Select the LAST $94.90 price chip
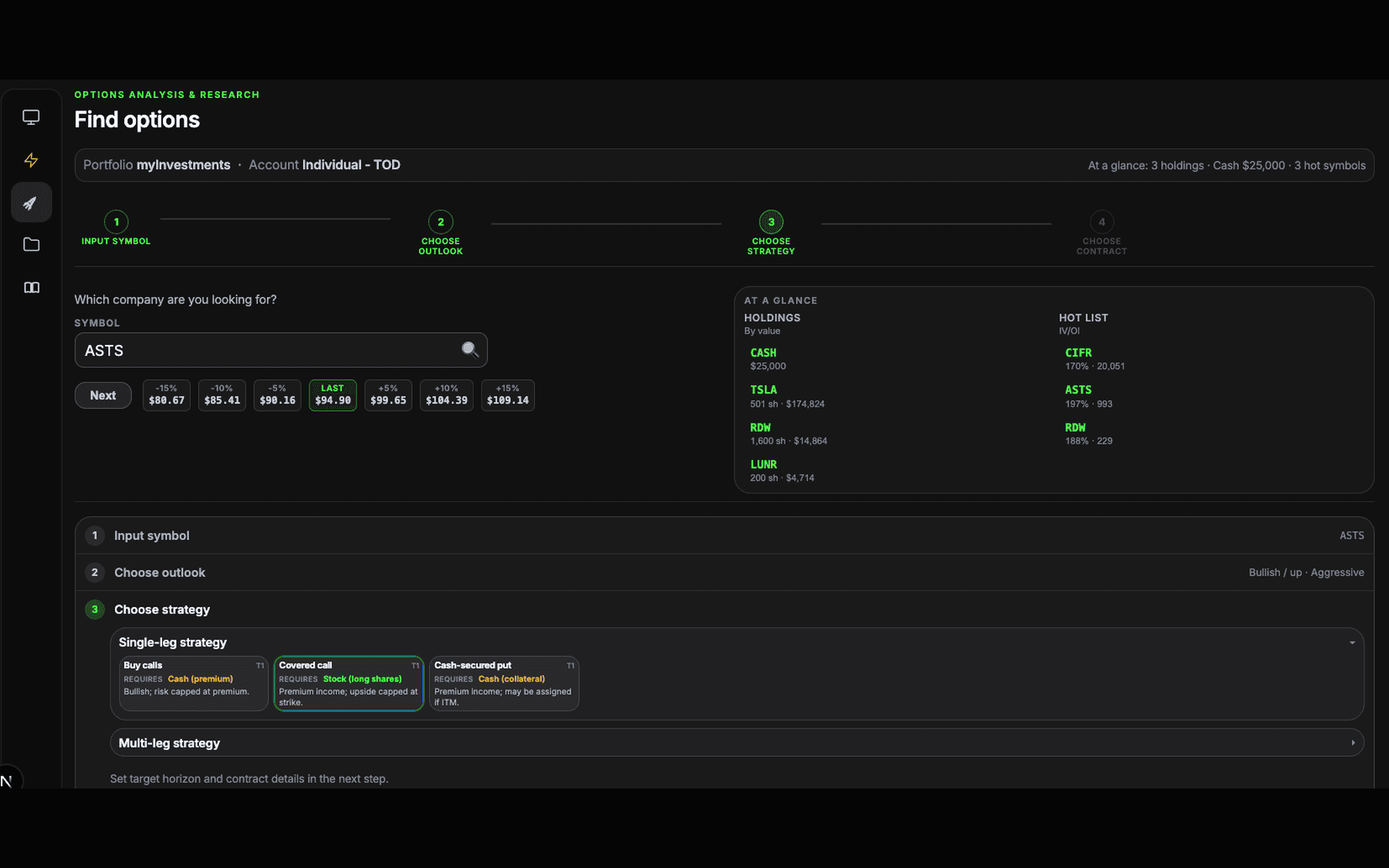Viewport: 1389px width, 868px height. point(333,395)
